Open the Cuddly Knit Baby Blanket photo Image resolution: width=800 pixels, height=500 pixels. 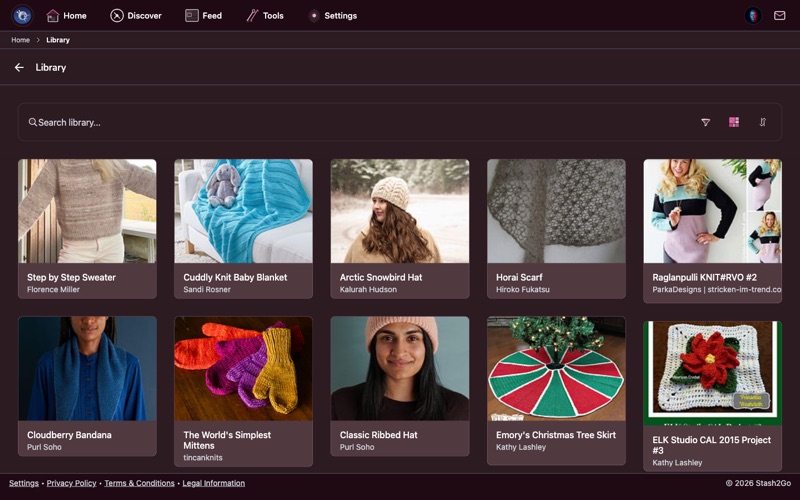point(243,211)
